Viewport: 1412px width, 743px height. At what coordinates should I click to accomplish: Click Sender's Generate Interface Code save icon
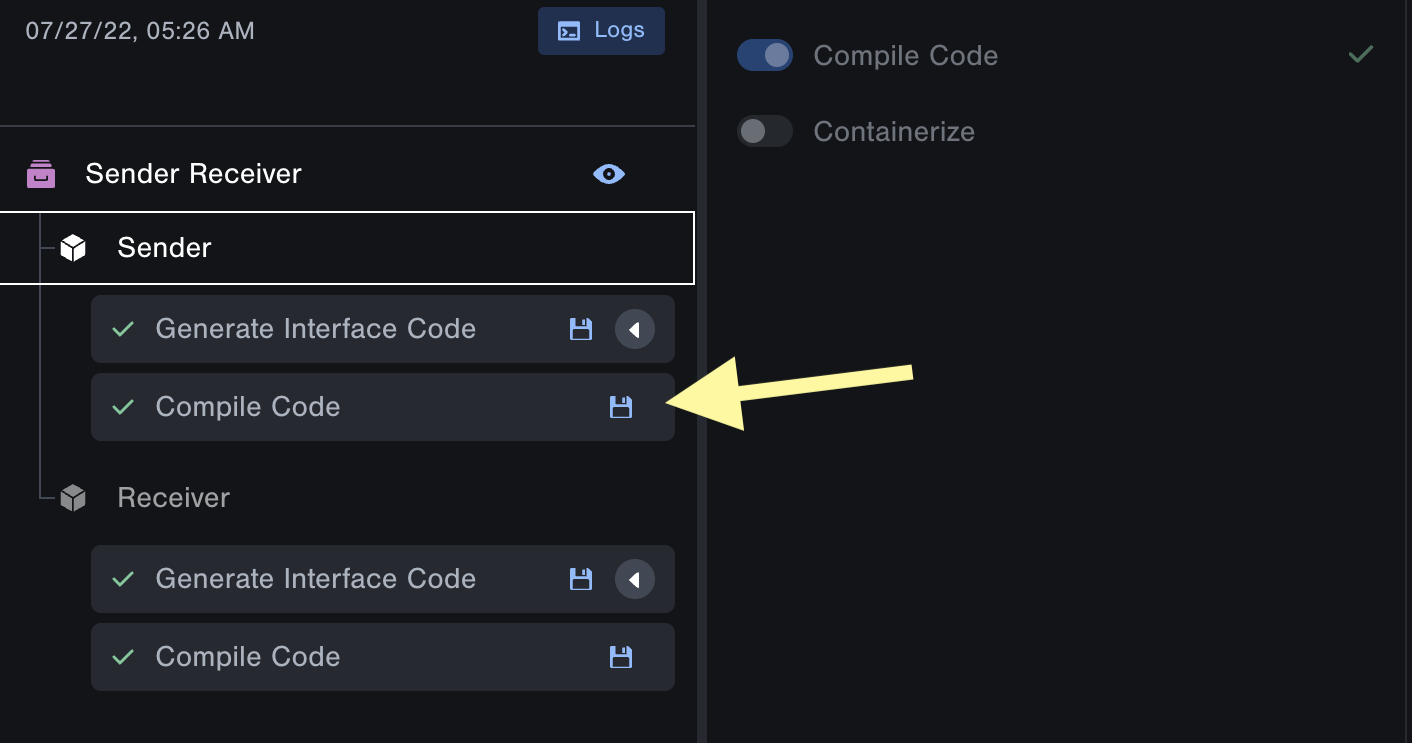click(x=581, y=329)
